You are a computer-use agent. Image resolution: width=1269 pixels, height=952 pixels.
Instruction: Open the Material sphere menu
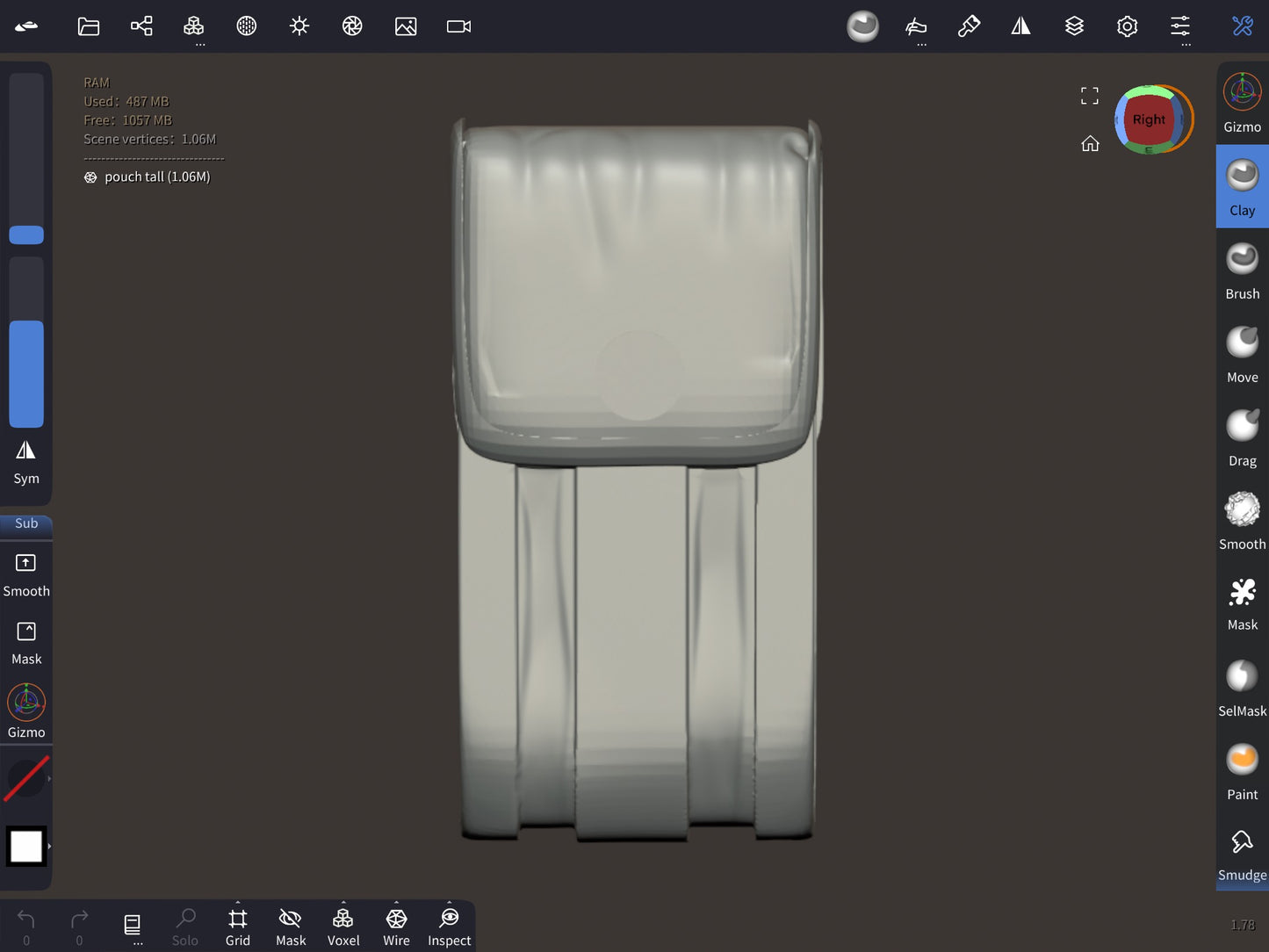pyautogui.click(x=247, y=26)
